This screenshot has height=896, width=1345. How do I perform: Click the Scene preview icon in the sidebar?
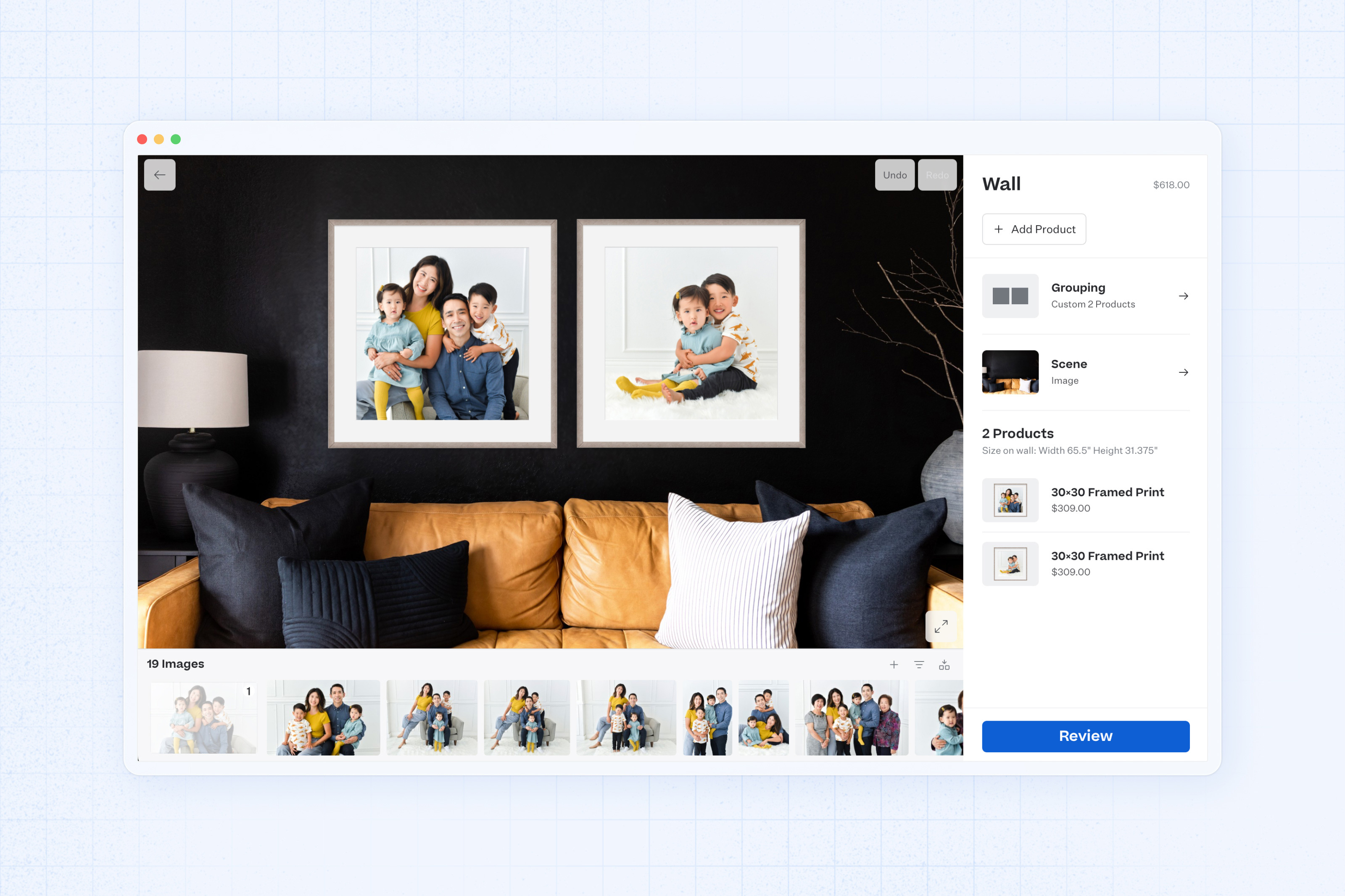[1010, 372]
